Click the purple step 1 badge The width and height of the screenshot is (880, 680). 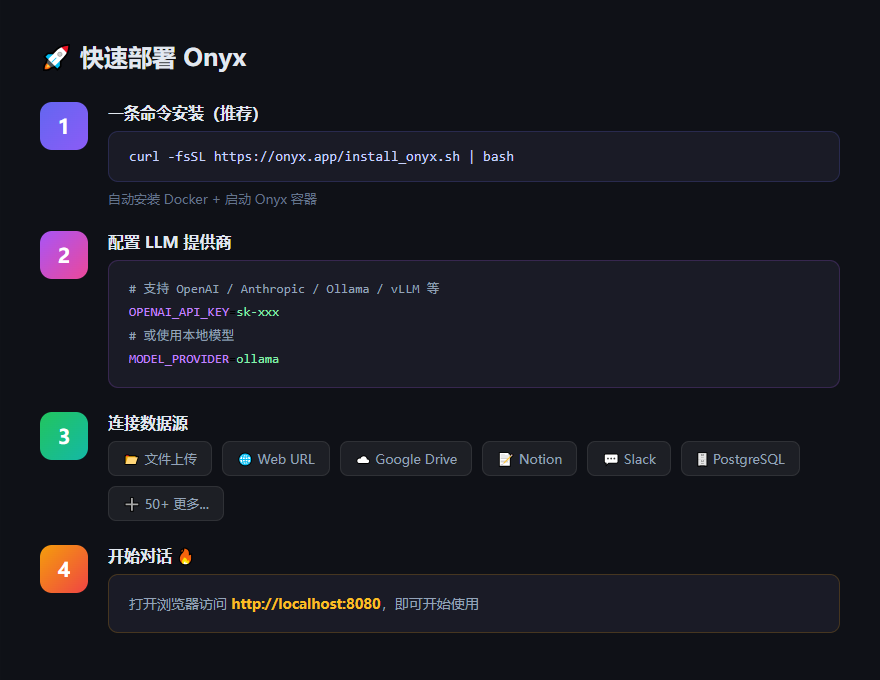(x=64, y=126)
